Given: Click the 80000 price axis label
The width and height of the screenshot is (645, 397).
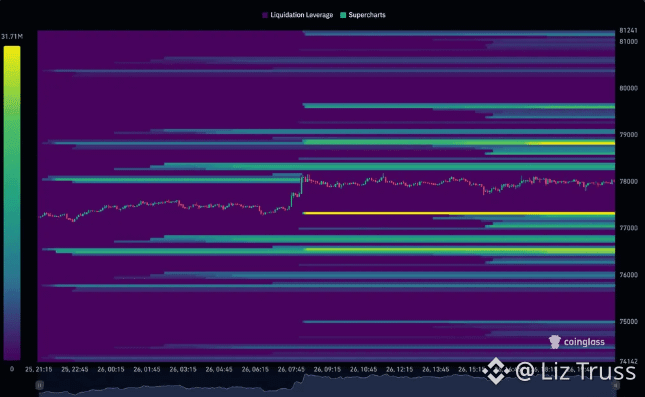Looking at the screenshot, I should 628,88.
